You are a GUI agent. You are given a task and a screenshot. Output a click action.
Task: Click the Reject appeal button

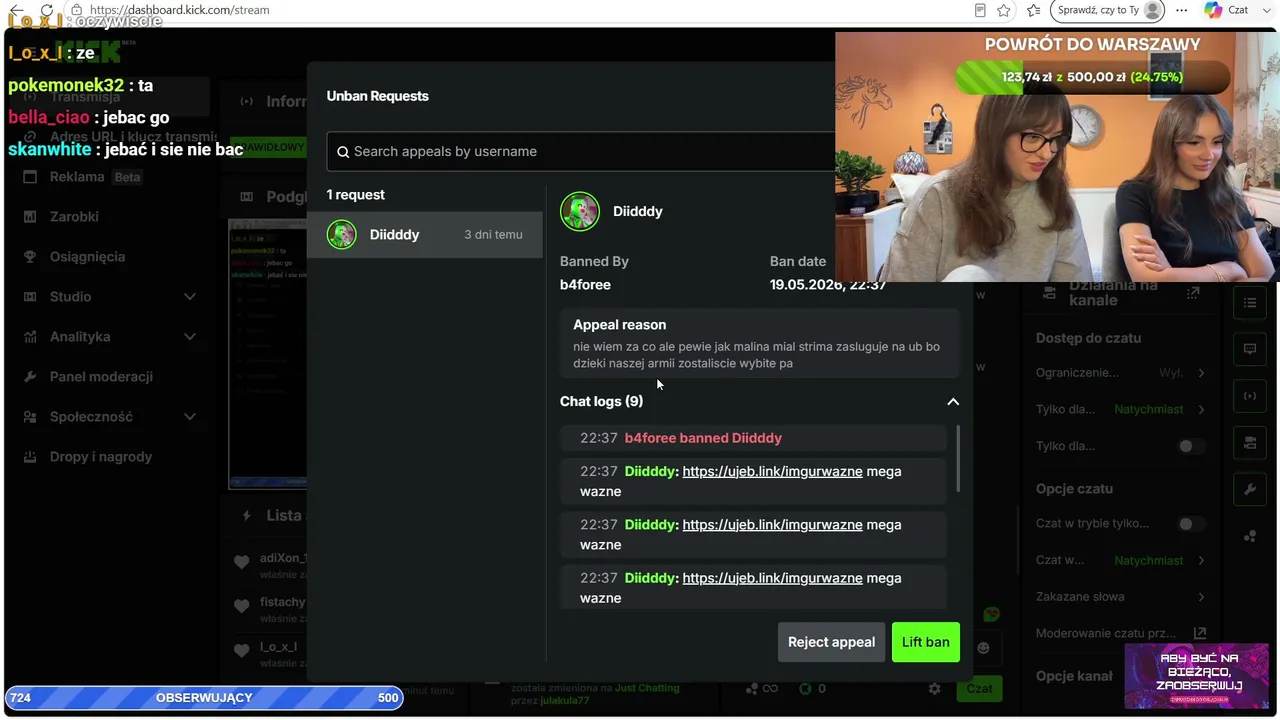[x=831, y=642]
